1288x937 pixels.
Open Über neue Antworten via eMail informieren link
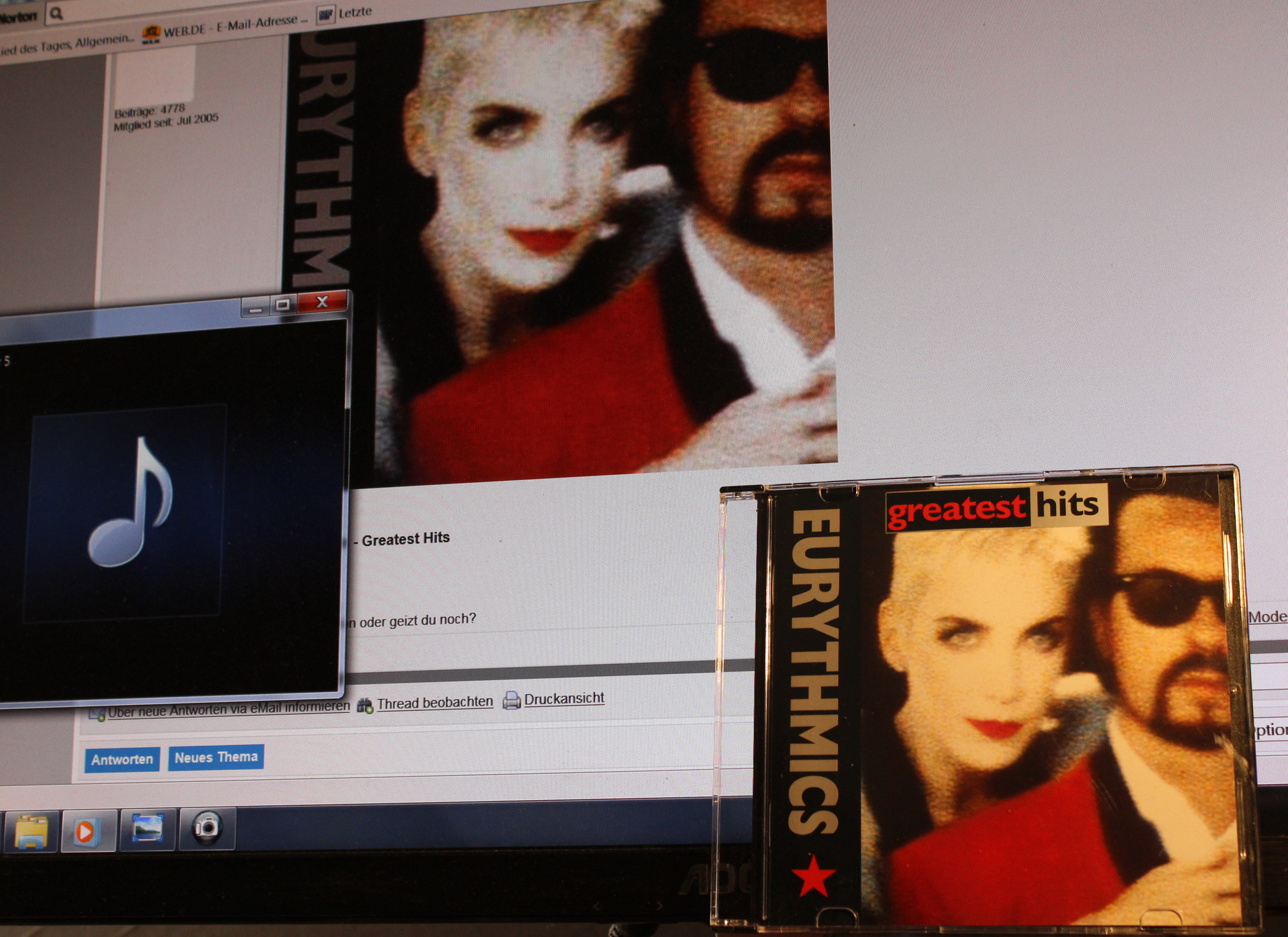pos(228,710)
